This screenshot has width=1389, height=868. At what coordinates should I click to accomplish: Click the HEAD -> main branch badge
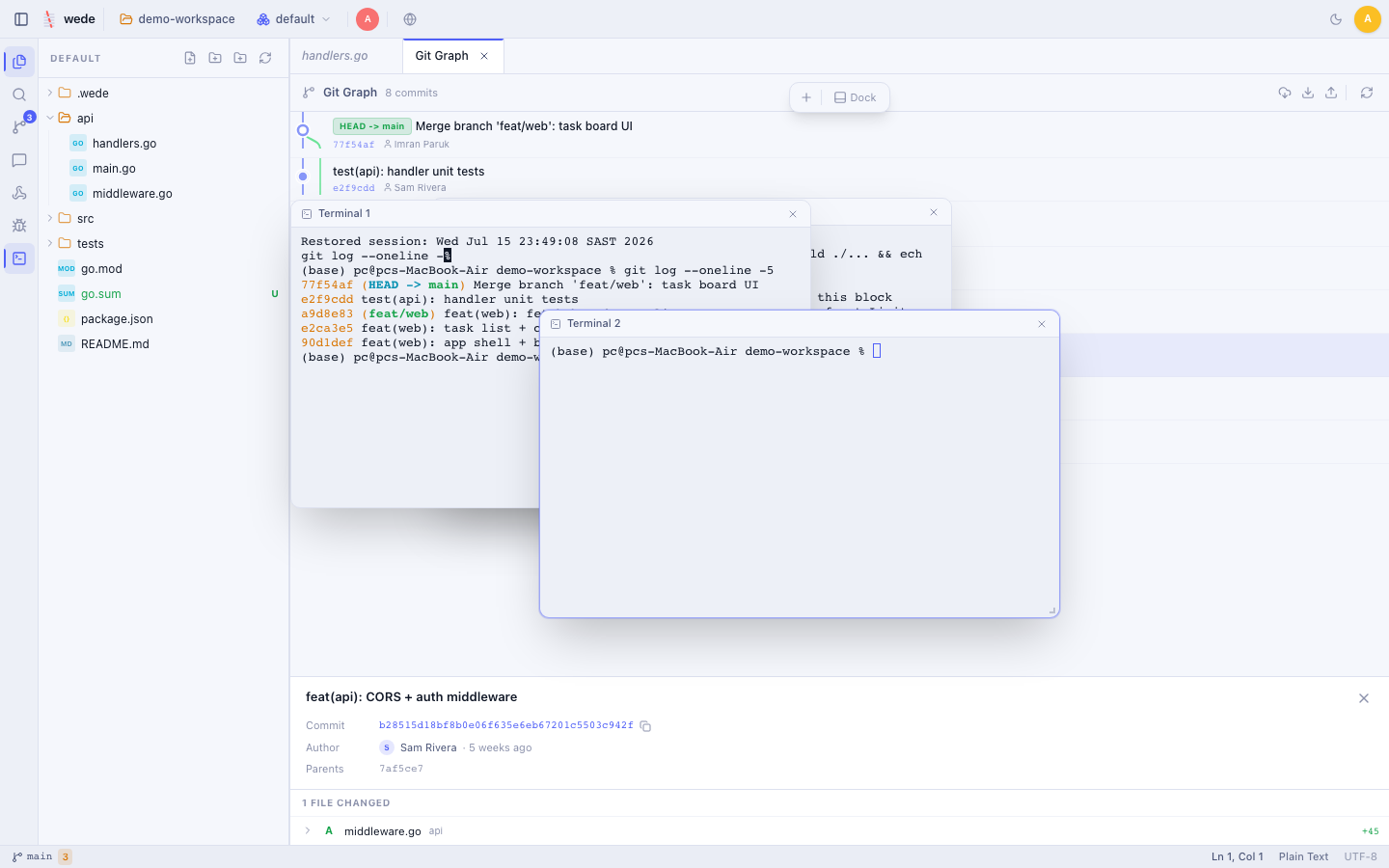(x=372, y=126)
